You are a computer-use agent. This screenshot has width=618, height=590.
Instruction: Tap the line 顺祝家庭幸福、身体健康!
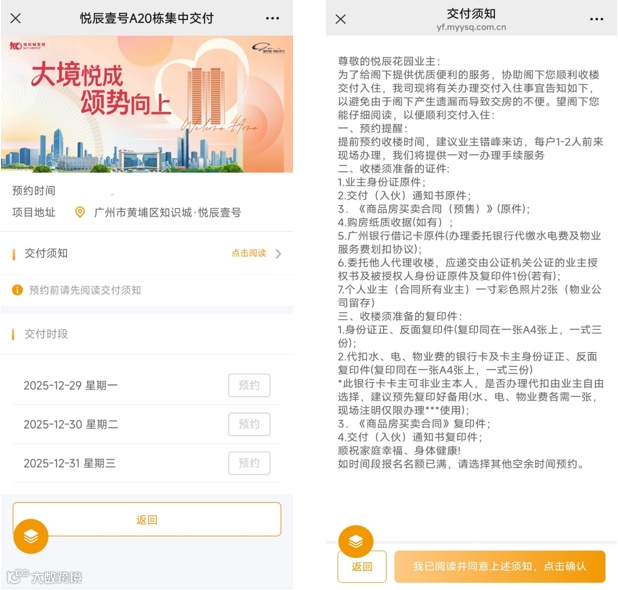click(x=399, y=450)
